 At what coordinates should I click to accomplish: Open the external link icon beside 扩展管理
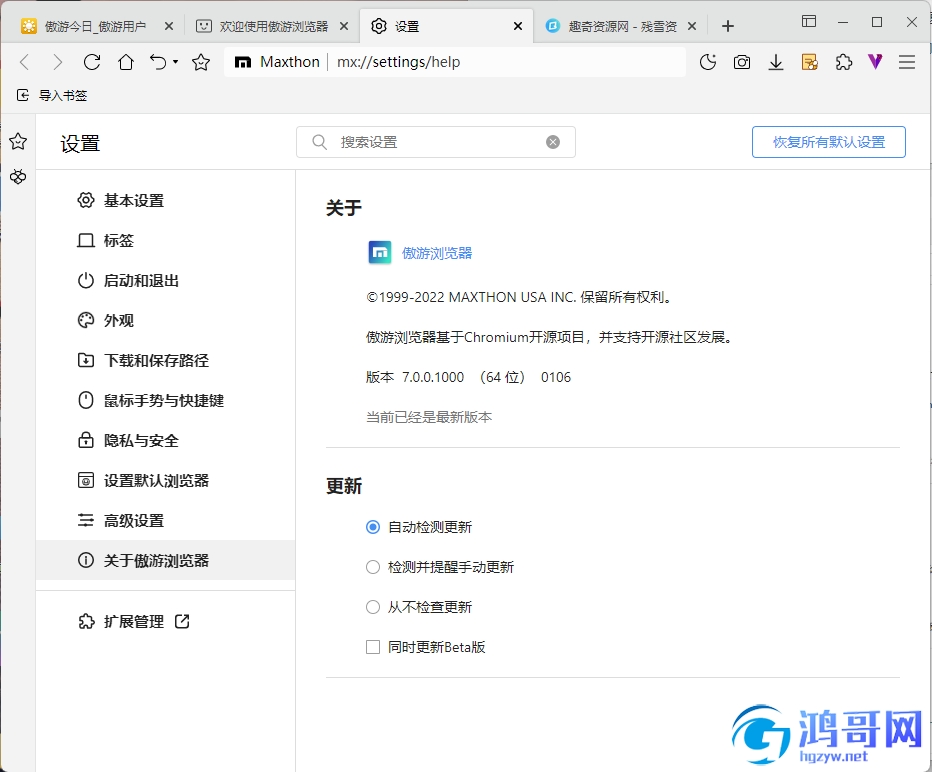click(182, 622)
